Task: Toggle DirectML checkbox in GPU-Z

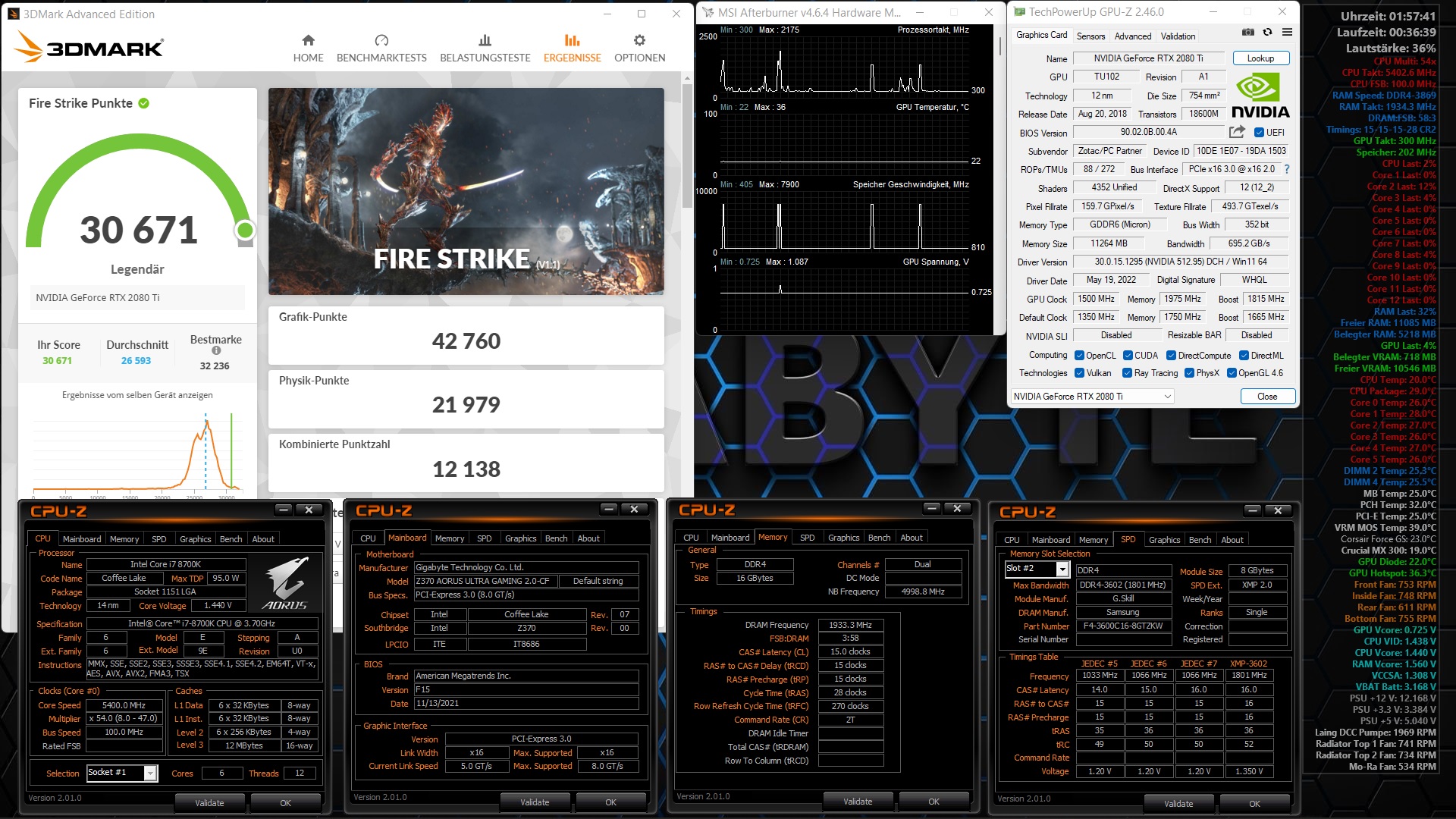Action: click(1244, 356)
